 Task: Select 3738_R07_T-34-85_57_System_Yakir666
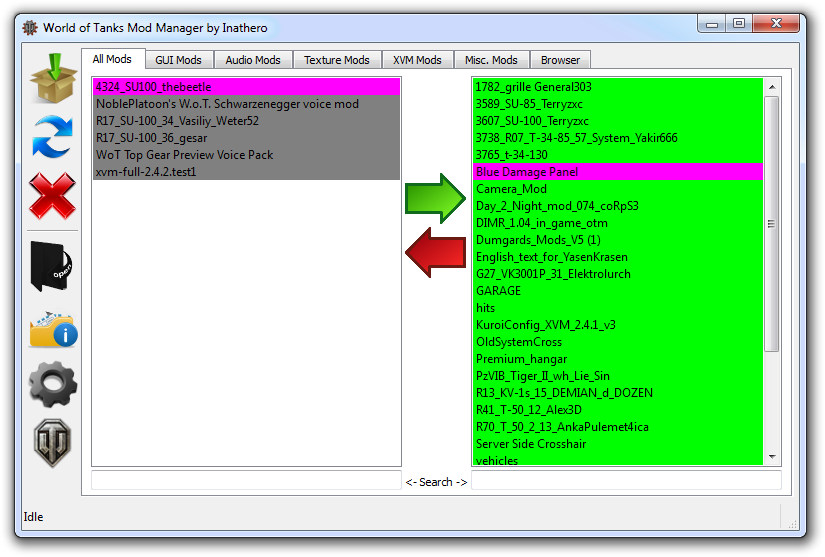point(618,138)
